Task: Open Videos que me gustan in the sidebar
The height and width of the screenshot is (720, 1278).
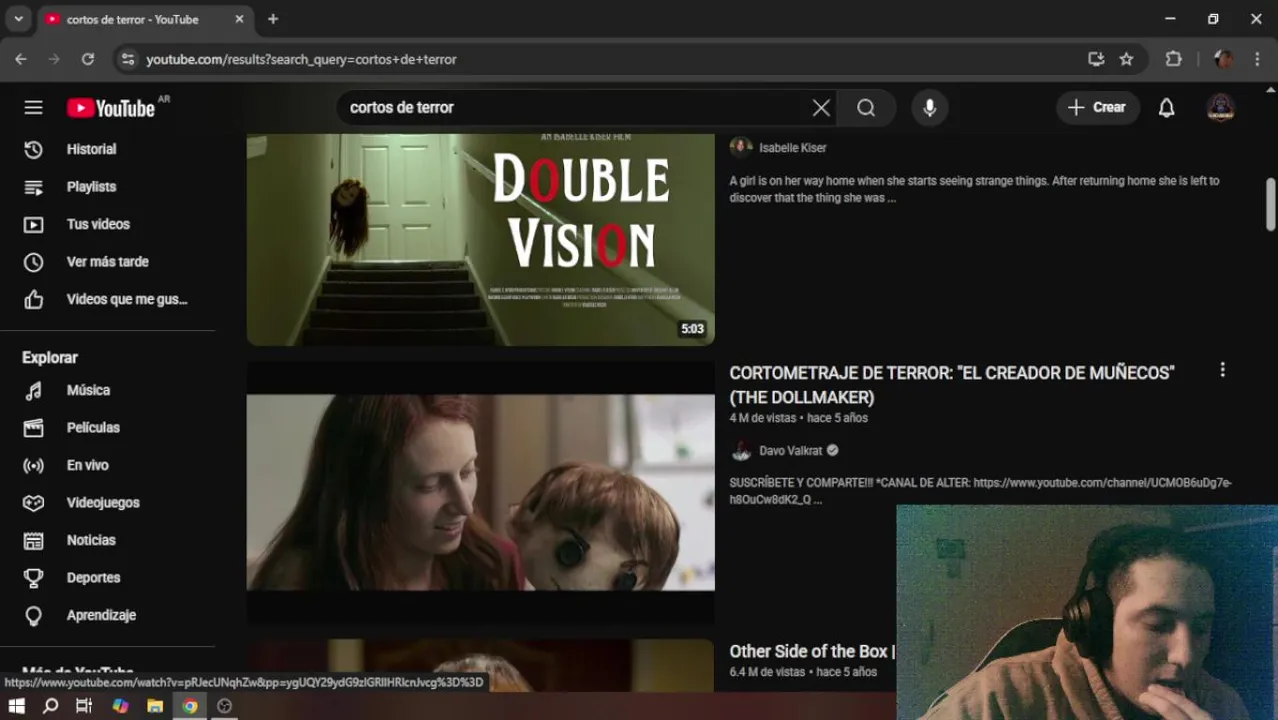Action: 127,299
